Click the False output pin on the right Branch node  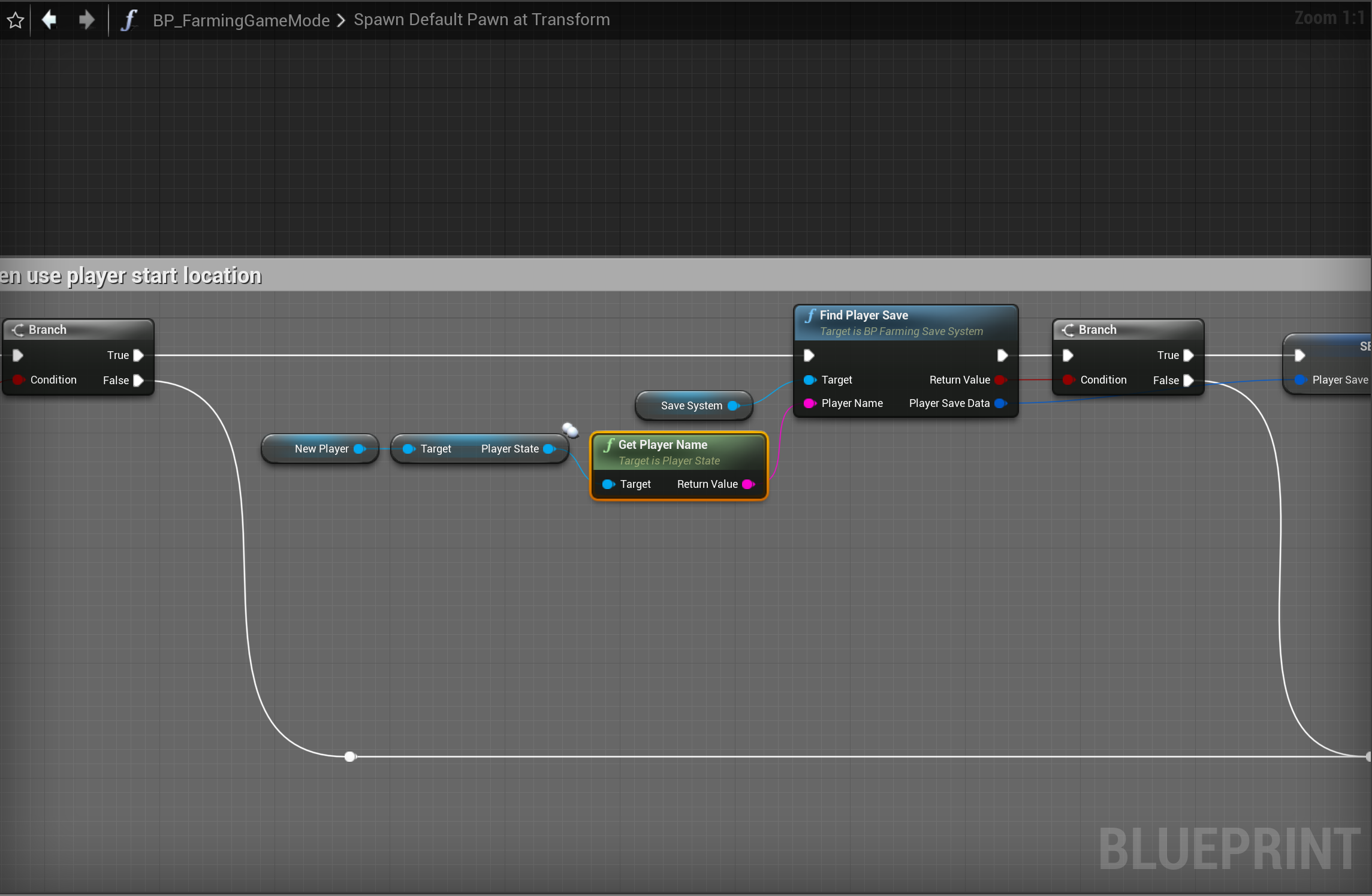tap(1189, 381)
